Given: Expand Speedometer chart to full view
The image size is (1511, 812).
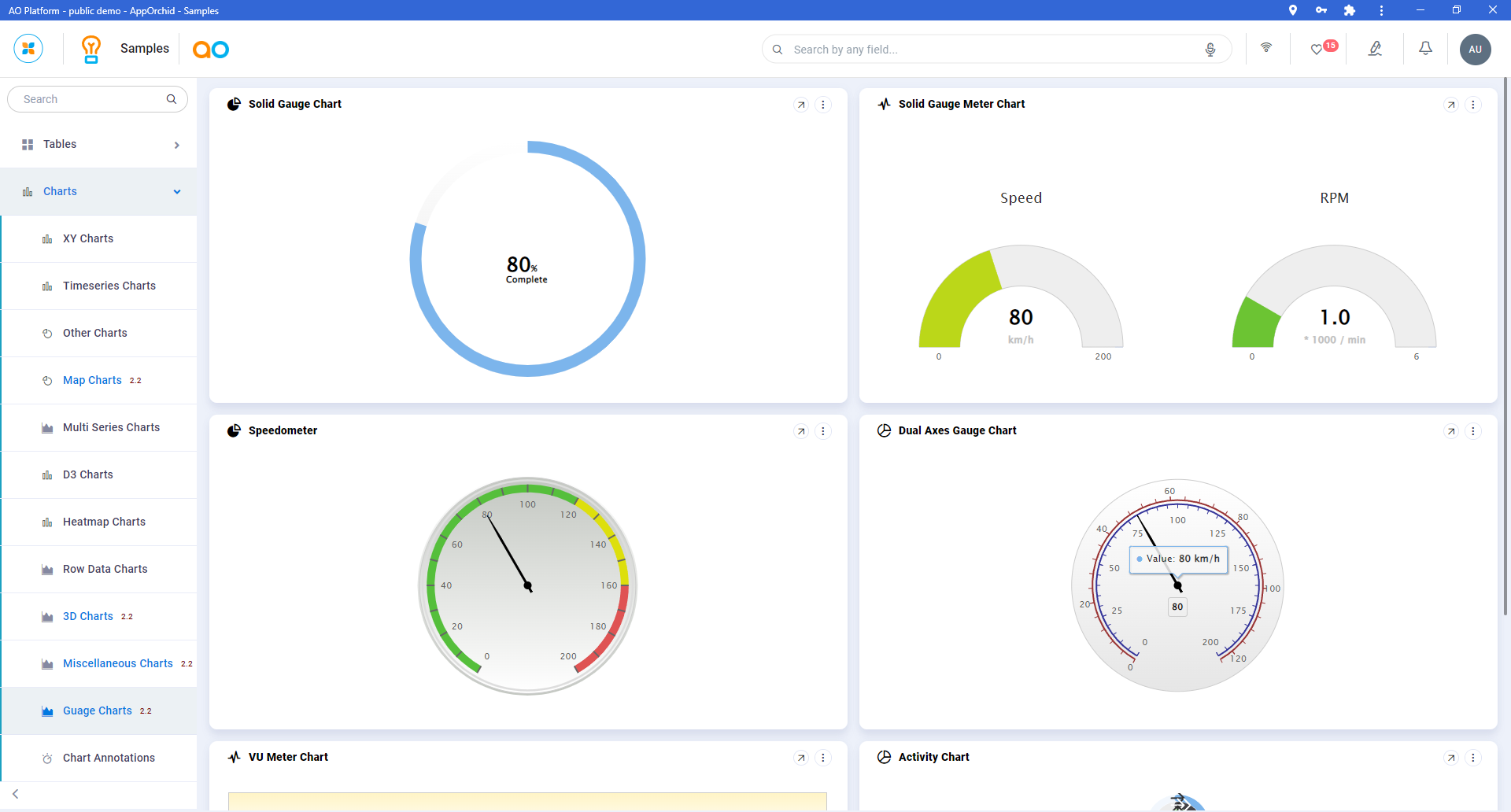Looking at the screenshot, I should click(x=801, y=431).
